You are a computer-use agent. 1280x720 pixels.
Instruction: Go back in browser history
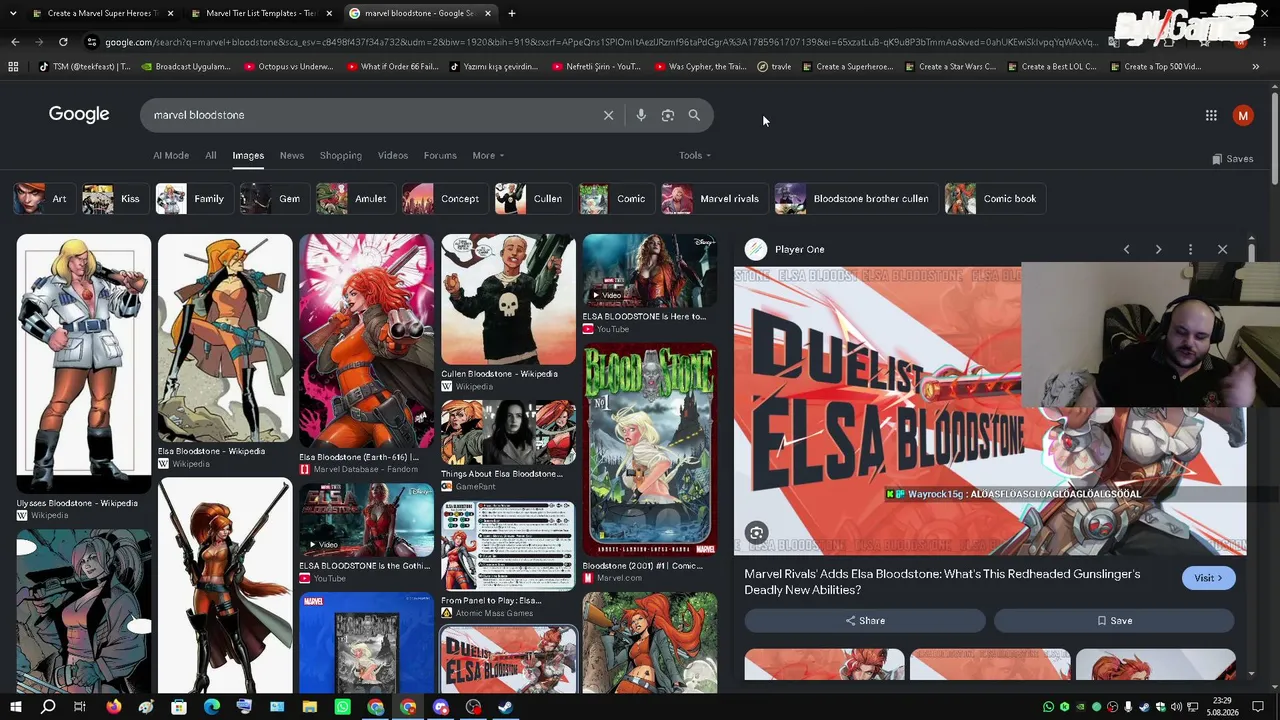pos(15,42)
